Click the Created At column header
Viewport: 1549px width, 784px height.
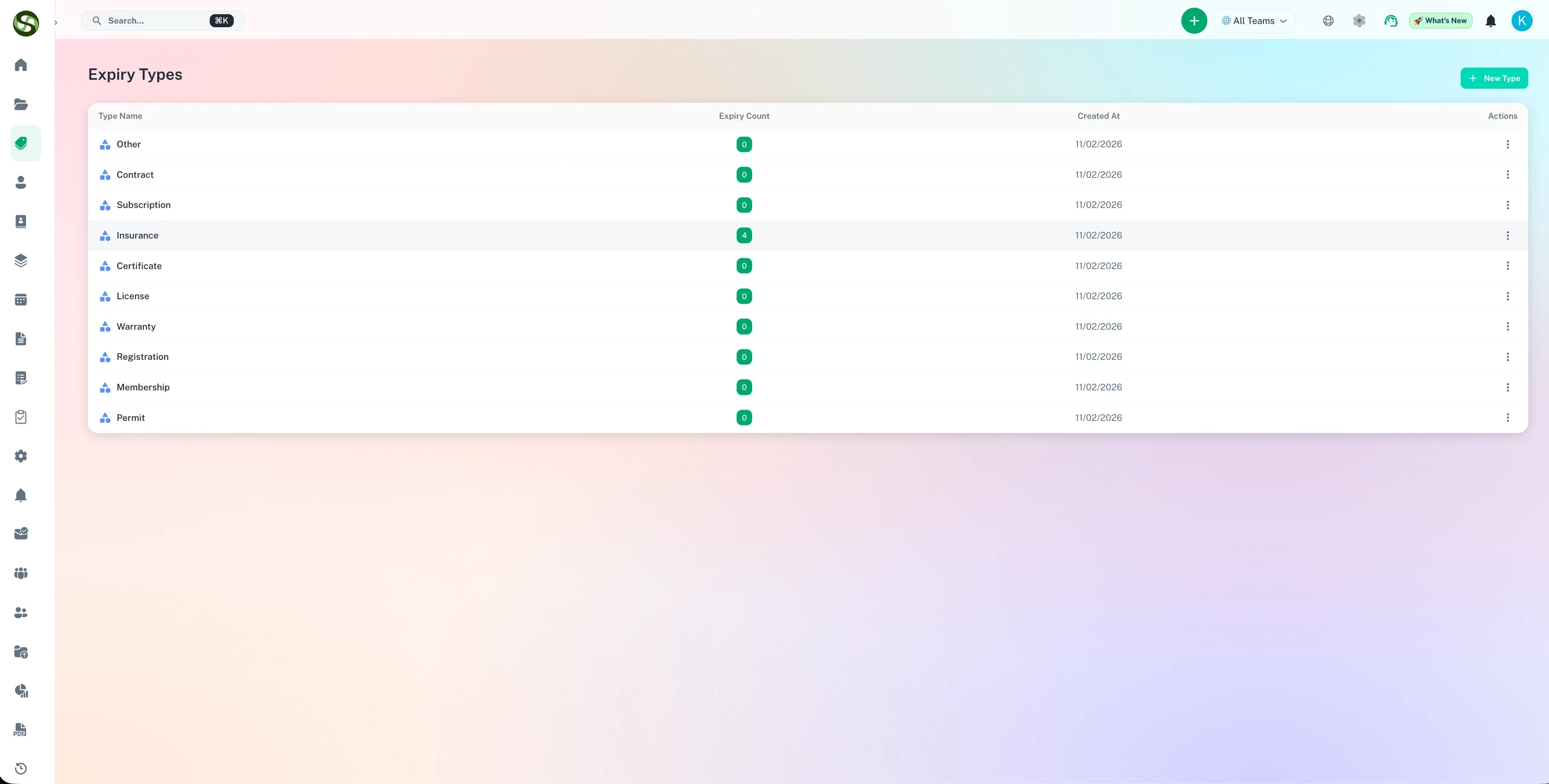click(1098, 116)
